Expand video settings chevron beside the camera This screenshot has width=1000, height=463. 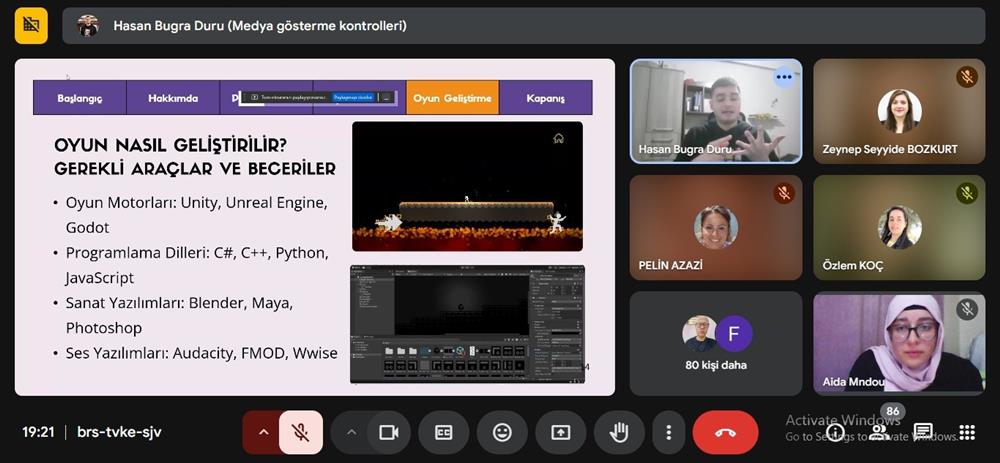351,432
